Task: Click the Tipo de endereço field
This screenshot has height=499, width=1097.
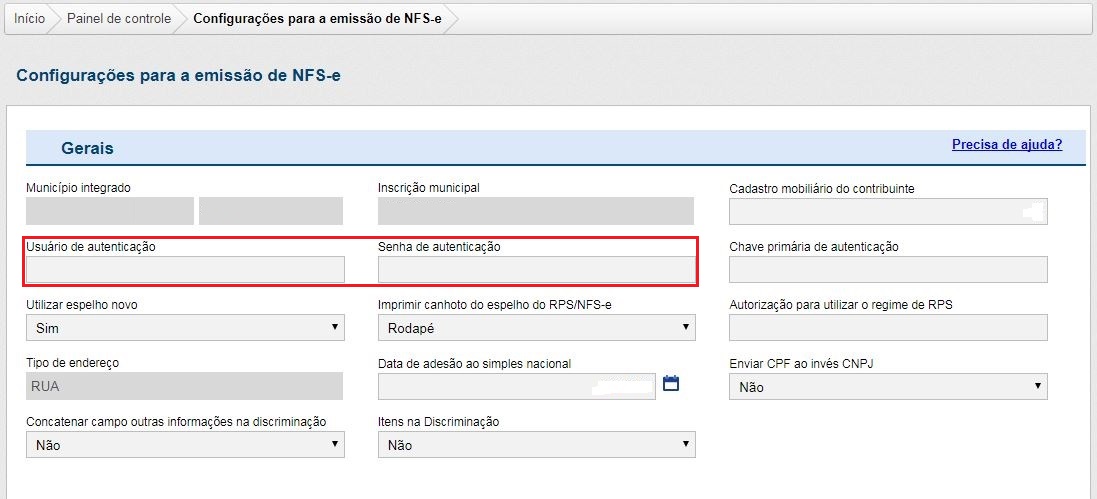Action: (x=185, y=386)
